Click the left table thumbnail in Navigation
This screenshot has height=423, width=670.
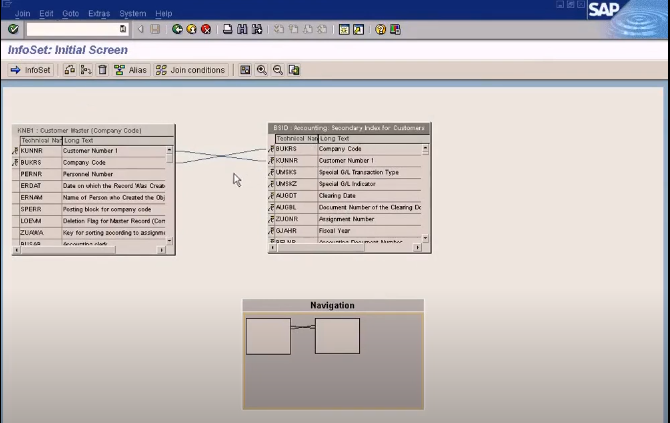[268, 336]
